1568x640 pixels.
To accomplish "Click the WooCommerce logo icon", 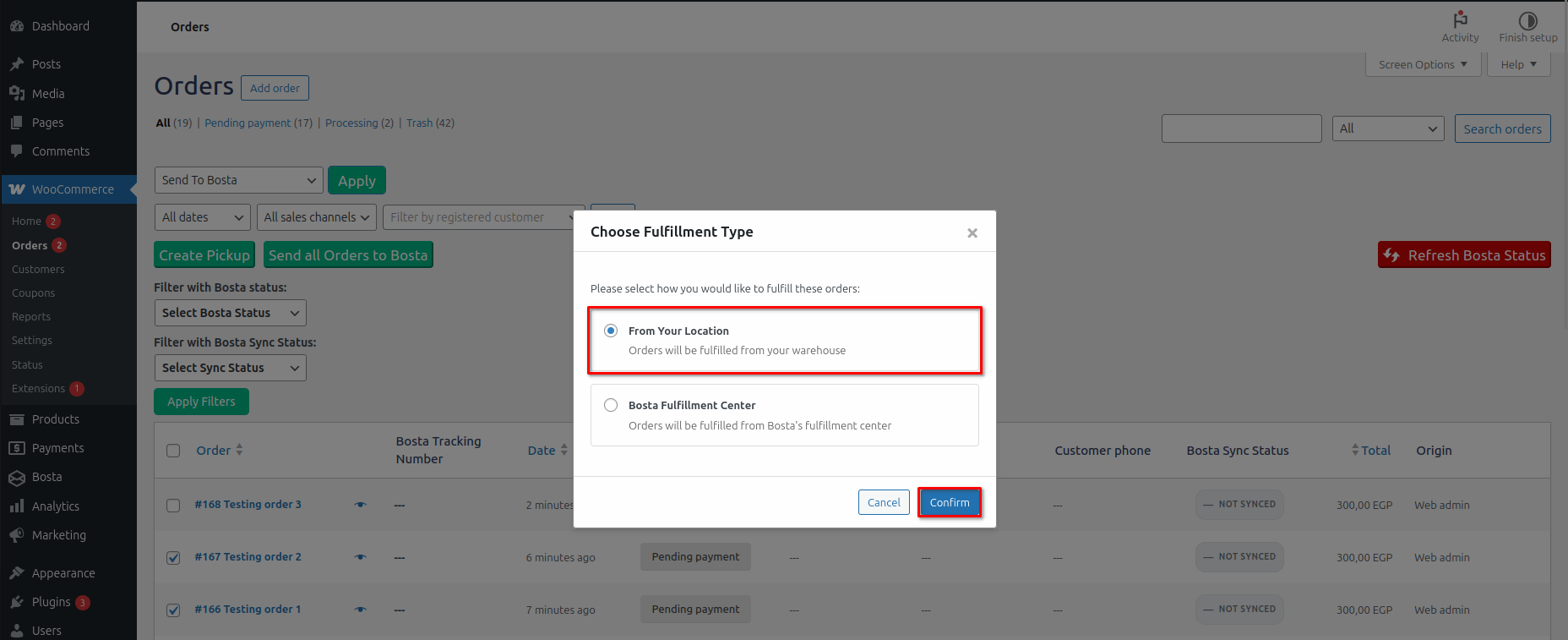I will [17, 189].
